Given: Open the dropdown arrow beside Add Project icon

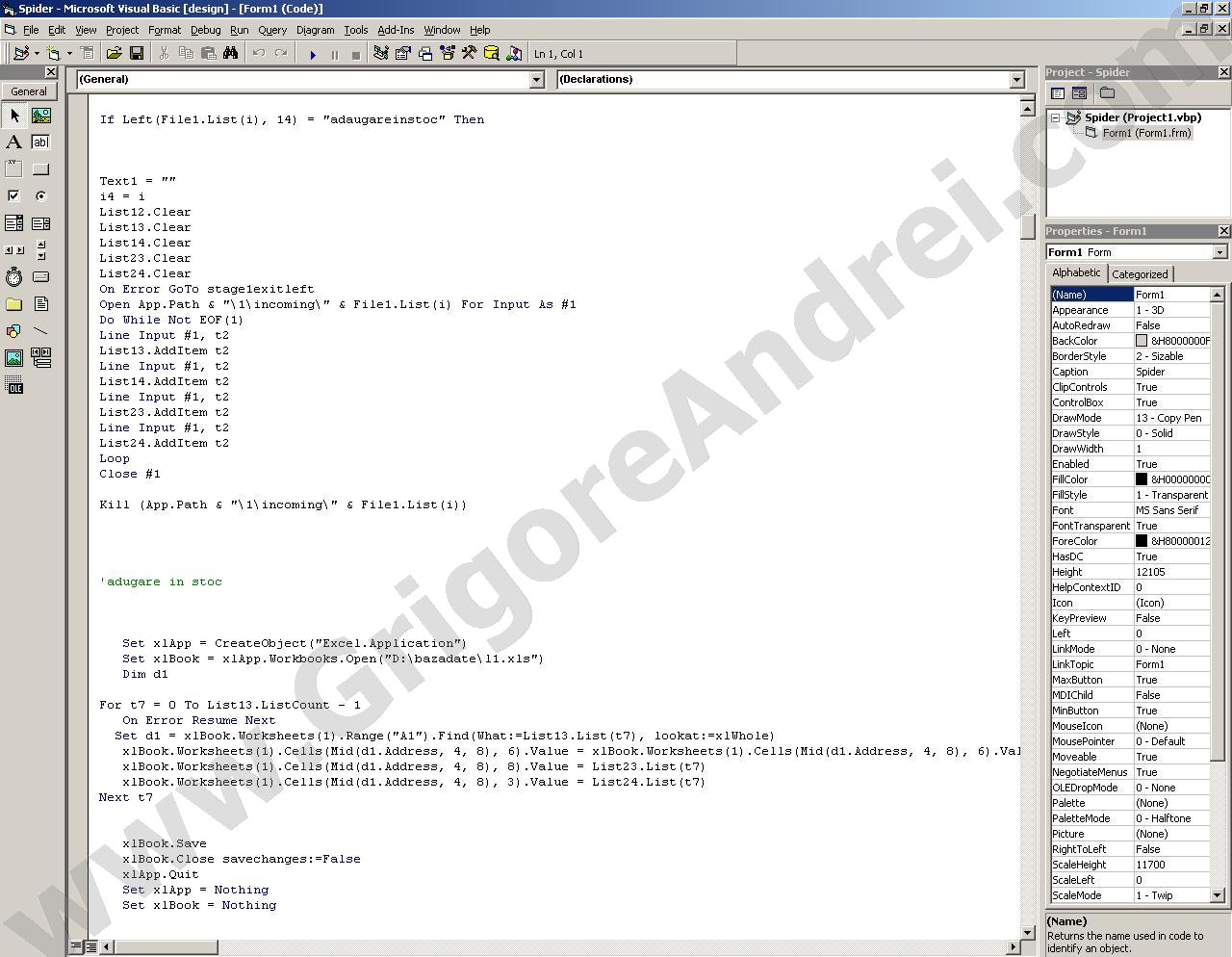Looking at the screenshot, I should pyautogui.click(x=37, y=54).
